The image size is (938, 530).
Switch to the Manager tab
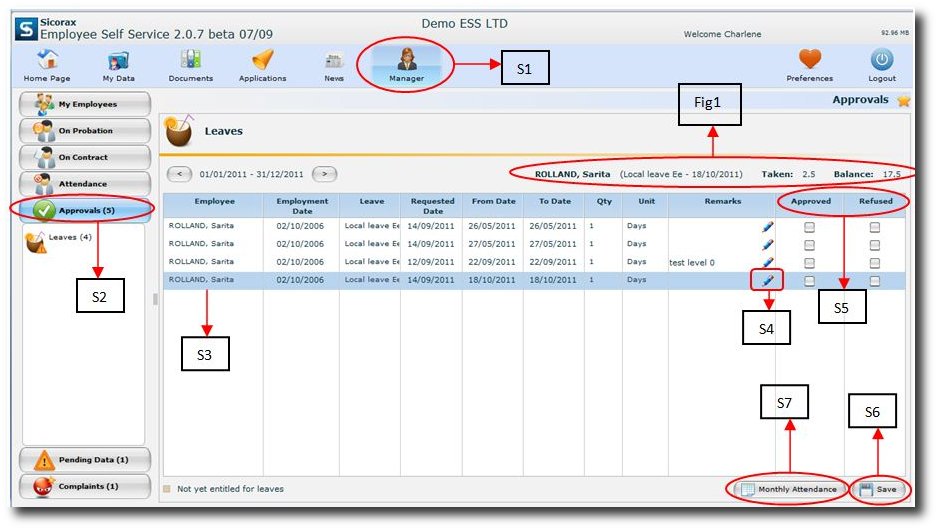point(406,64)
